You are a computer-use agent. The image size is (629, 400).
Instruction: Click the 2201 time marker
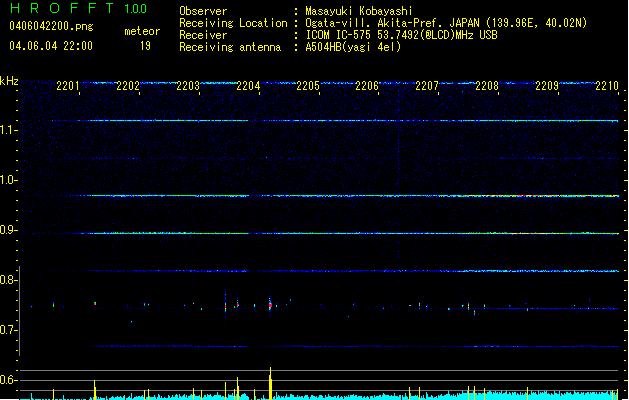[x=68, y=86]
